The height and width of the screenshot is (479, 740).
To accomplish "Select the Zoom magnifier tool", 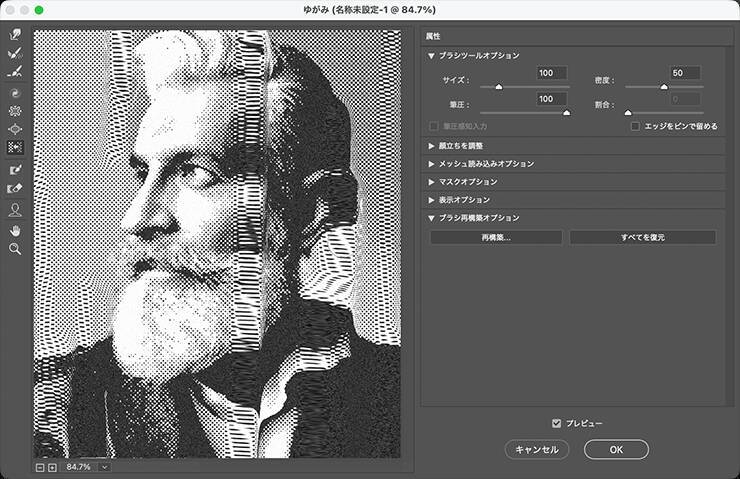I will (x=15, y=249).
